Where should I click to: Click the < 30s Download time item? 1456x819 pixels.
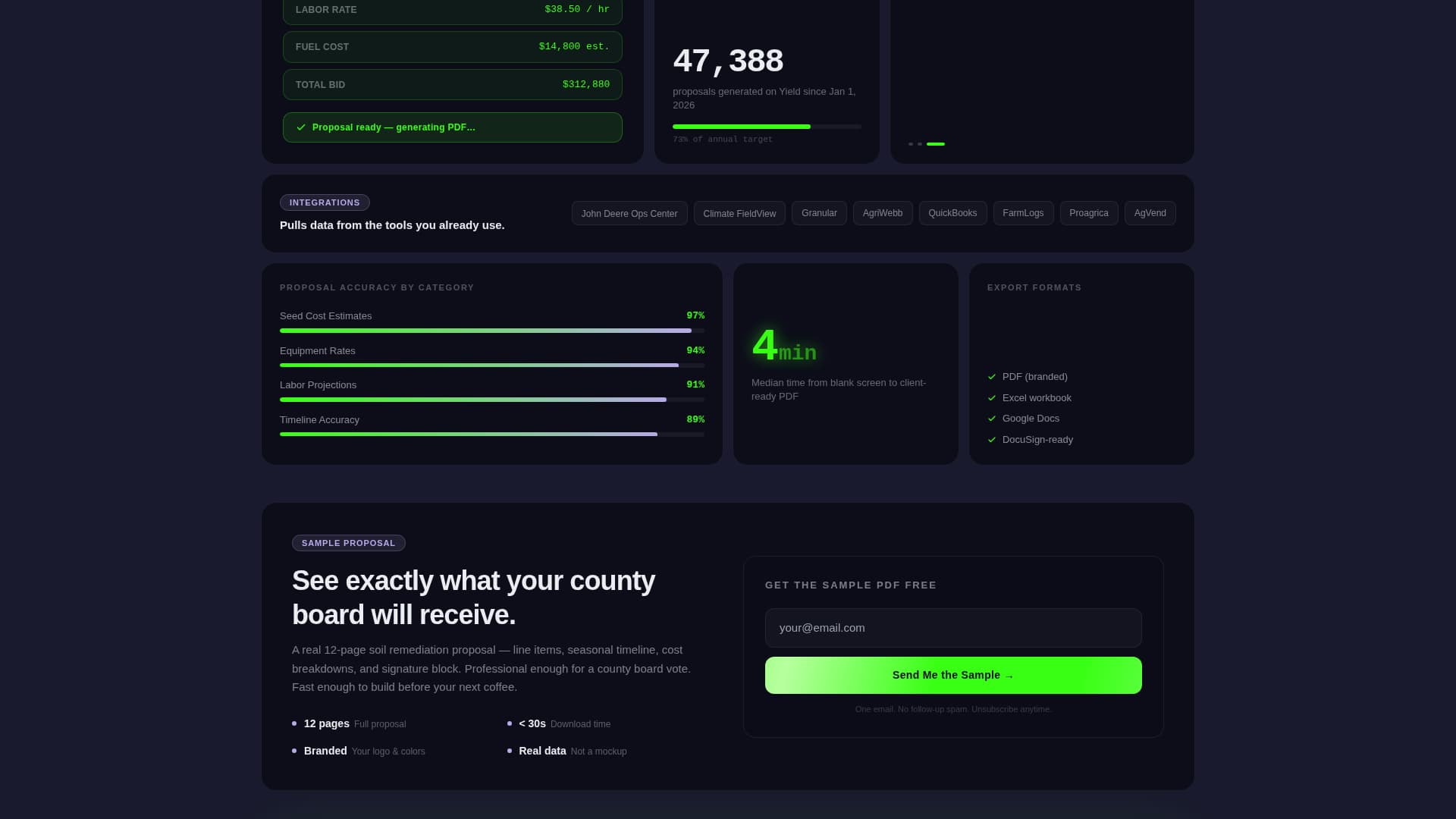point(559,724)
